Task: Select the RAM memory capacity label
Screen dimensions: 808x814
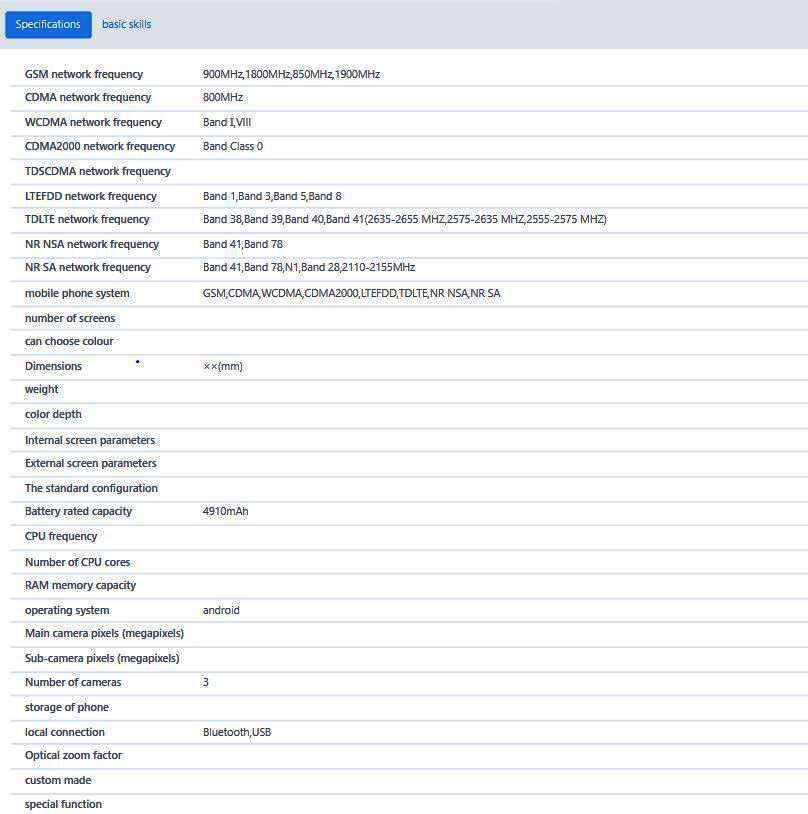Action: pos(80,585)
